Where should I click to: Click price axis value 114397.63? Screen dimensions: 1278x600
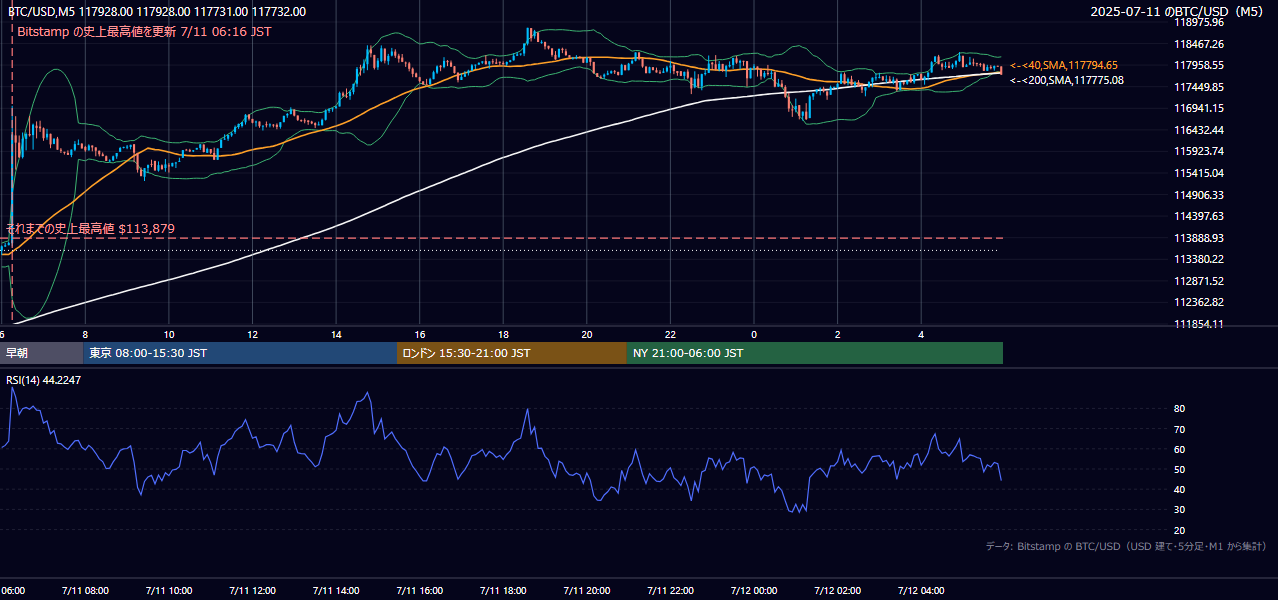pyautogui.click(x=1199, y=216)
